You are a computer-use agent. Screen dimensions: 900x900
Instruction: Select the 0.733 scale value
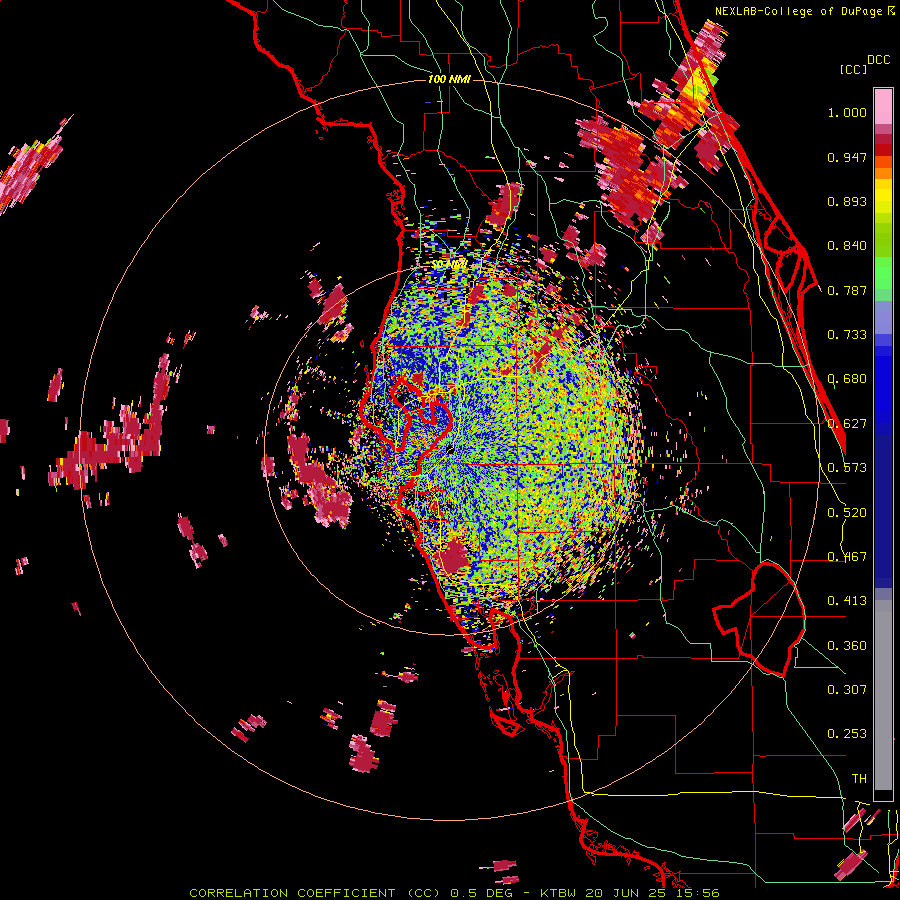[x=847, y=335]
